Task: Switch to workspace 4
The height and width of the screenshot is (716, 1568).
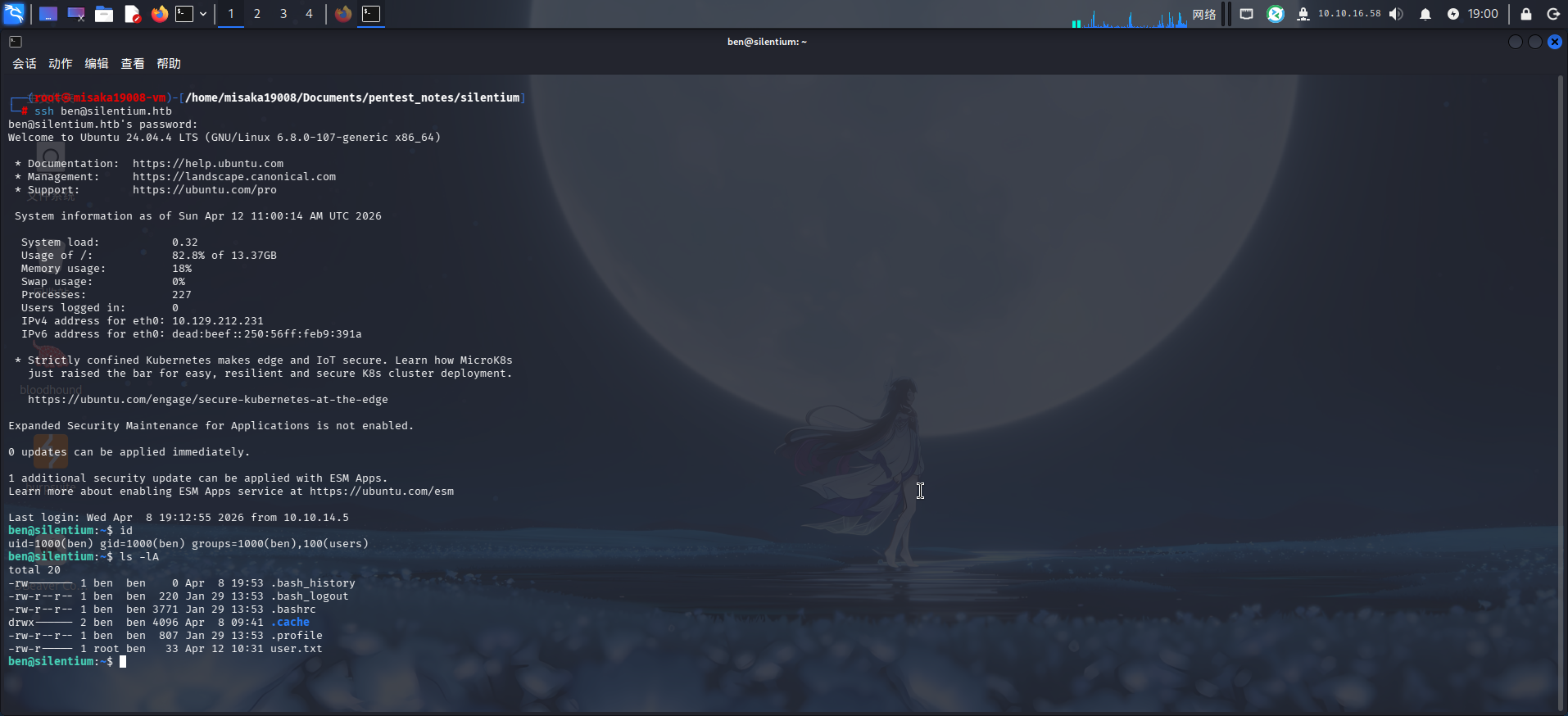Action: coord(309,14)
